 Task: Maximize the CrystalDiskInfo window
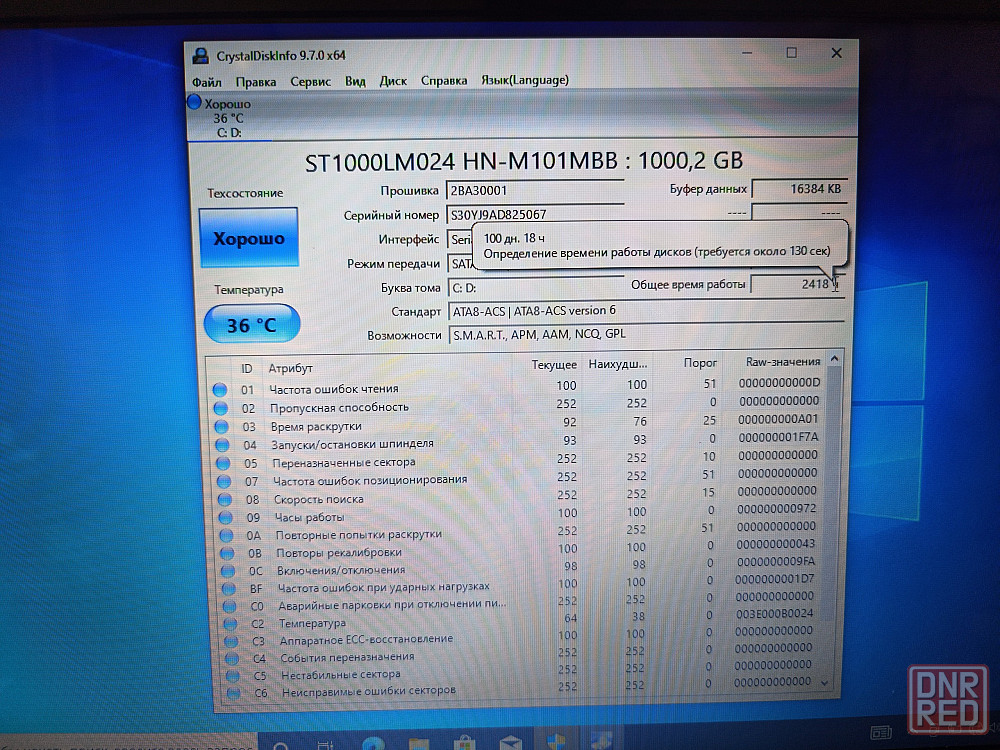pos(791,53)
